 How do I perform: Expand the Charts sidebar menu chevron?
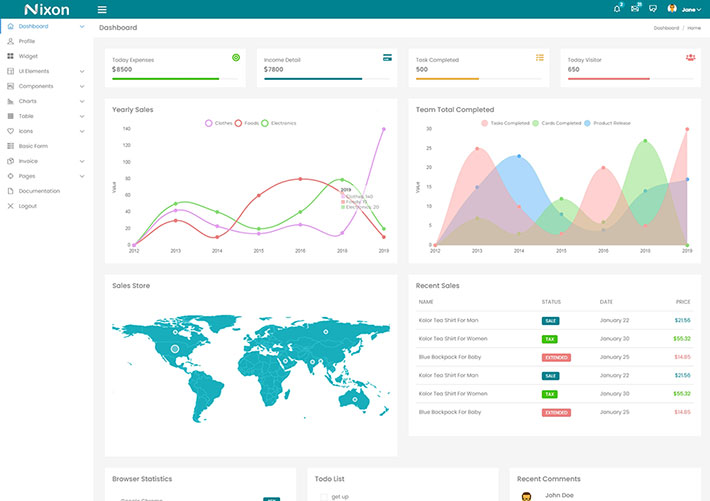point(88,101)
